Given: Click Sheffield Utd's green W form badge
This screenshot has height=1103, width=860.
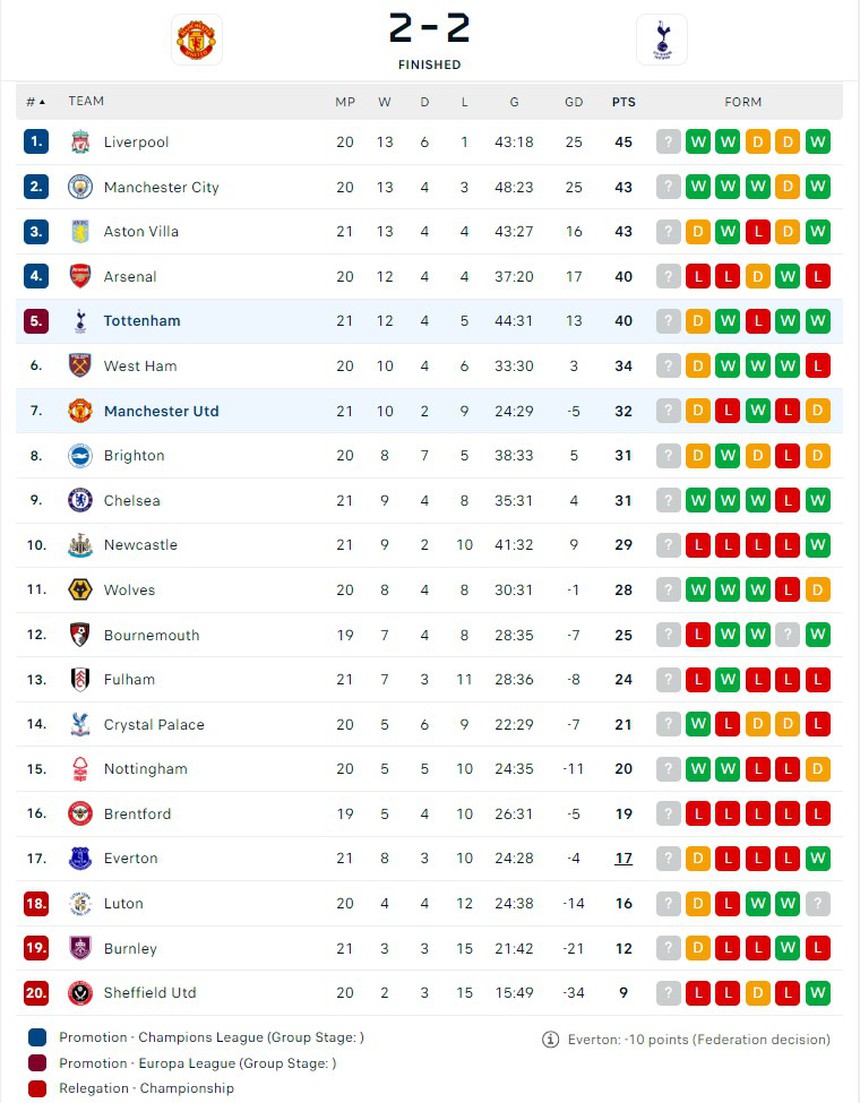Looking at the screenshot, I should 818,993.
